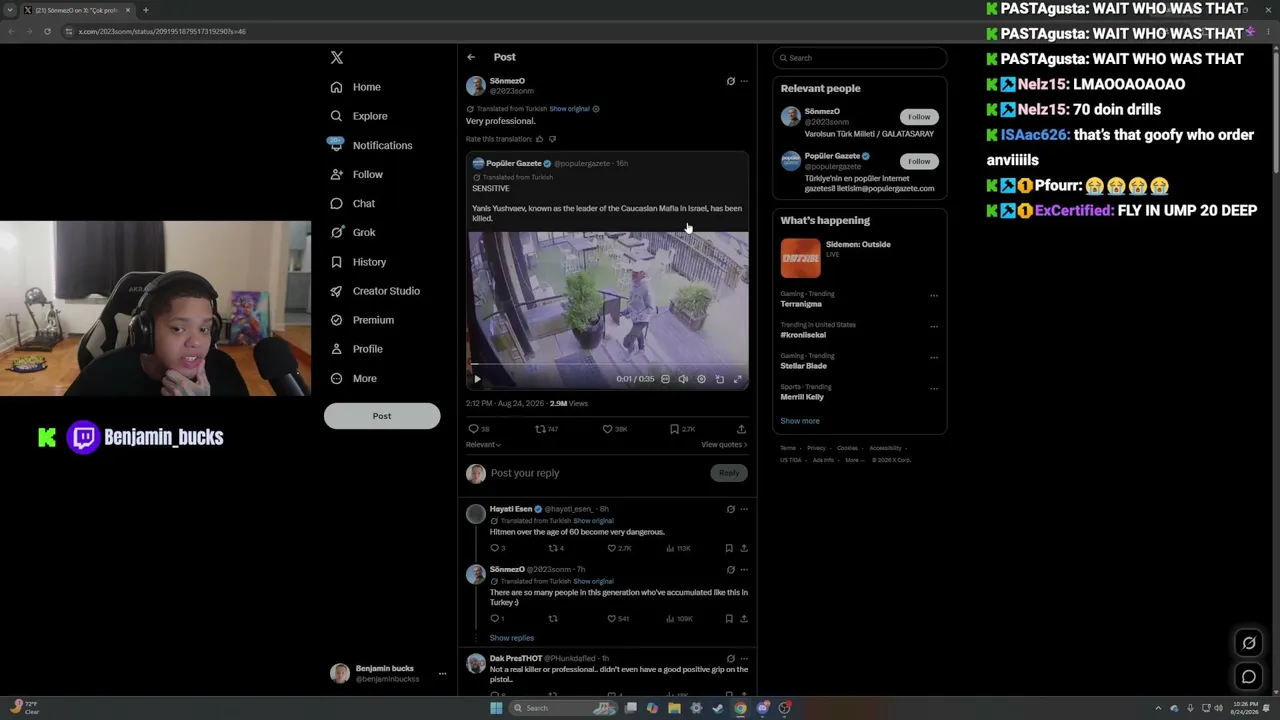Open Chat in the sidebar
Viewport: 1280px width, 720px height.
coord(353,203)
